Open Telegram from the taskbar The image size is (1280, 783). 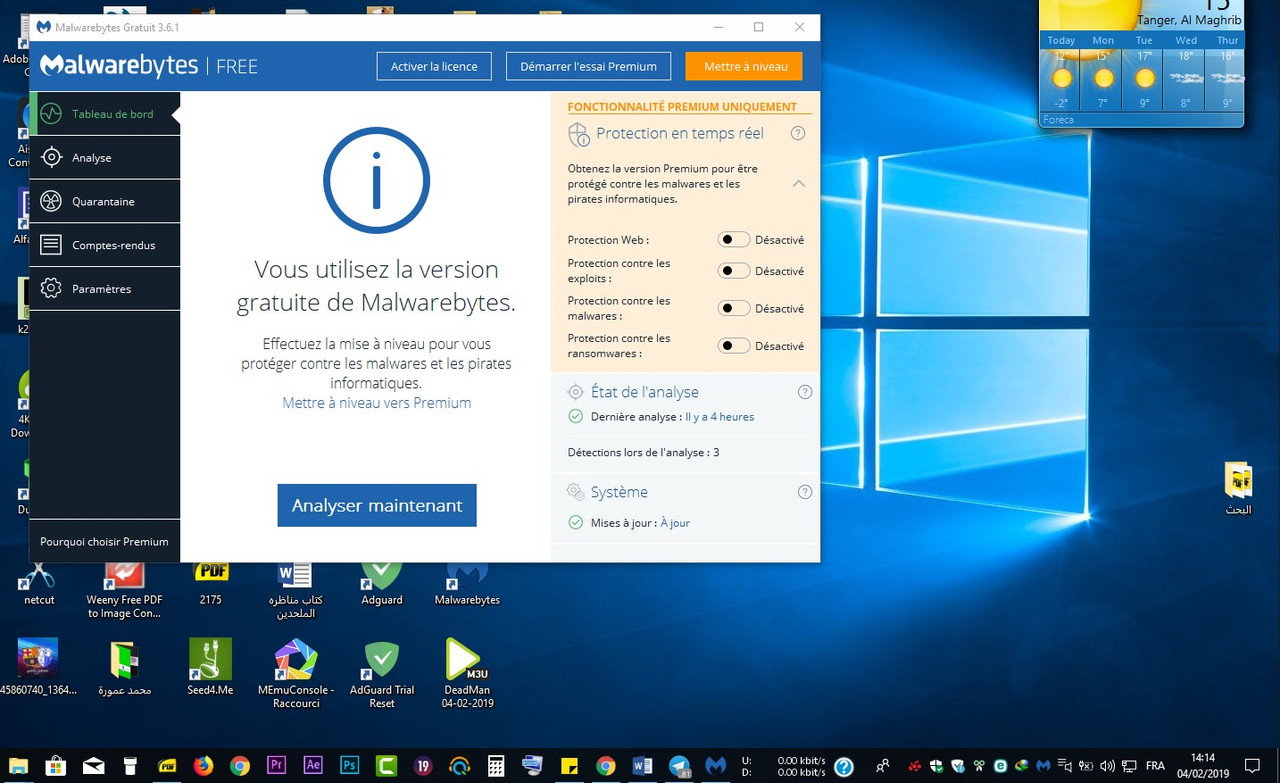coord(679,766)
